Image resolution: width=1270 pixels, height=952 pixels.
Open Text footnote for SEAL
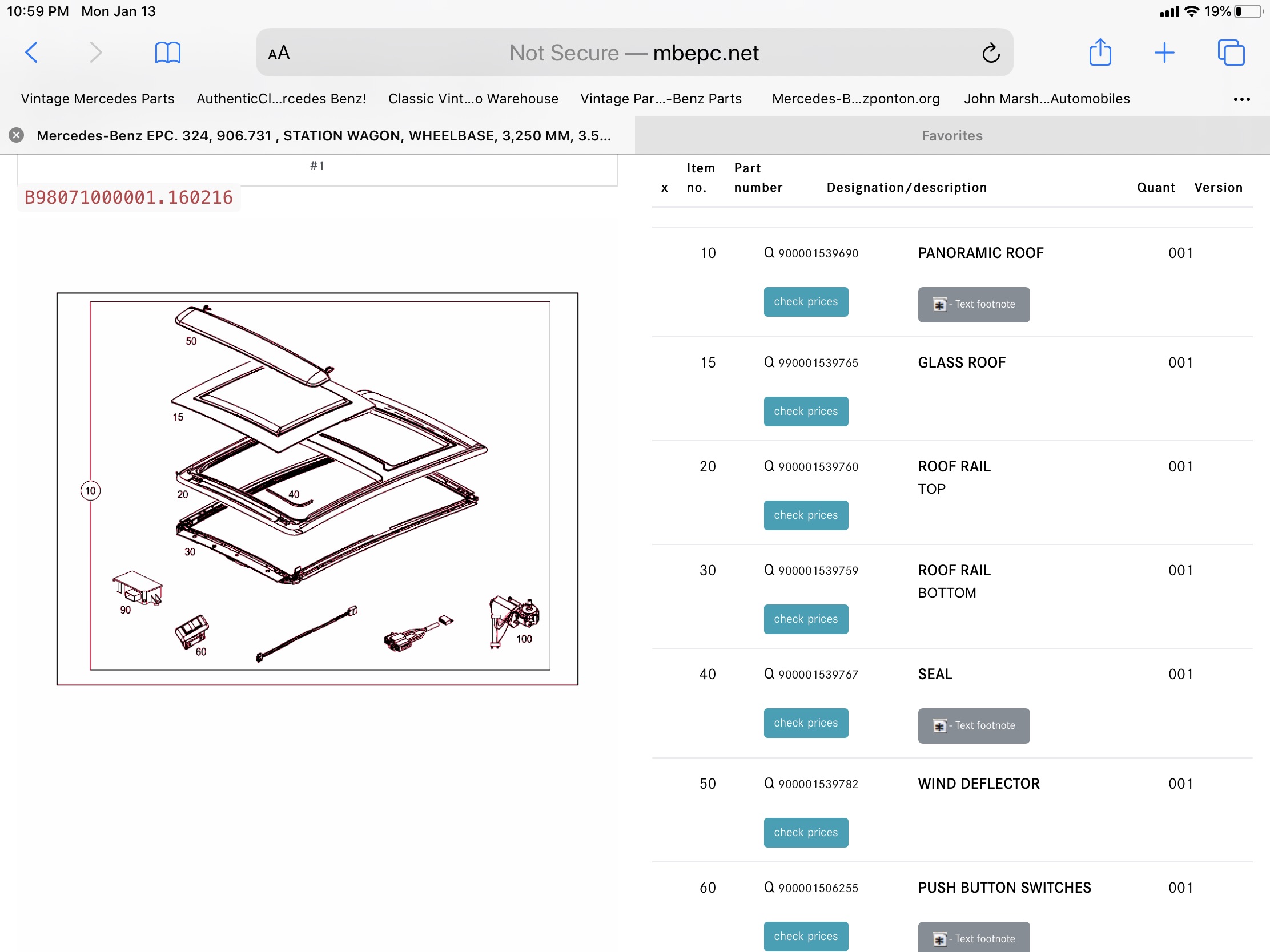974,726
